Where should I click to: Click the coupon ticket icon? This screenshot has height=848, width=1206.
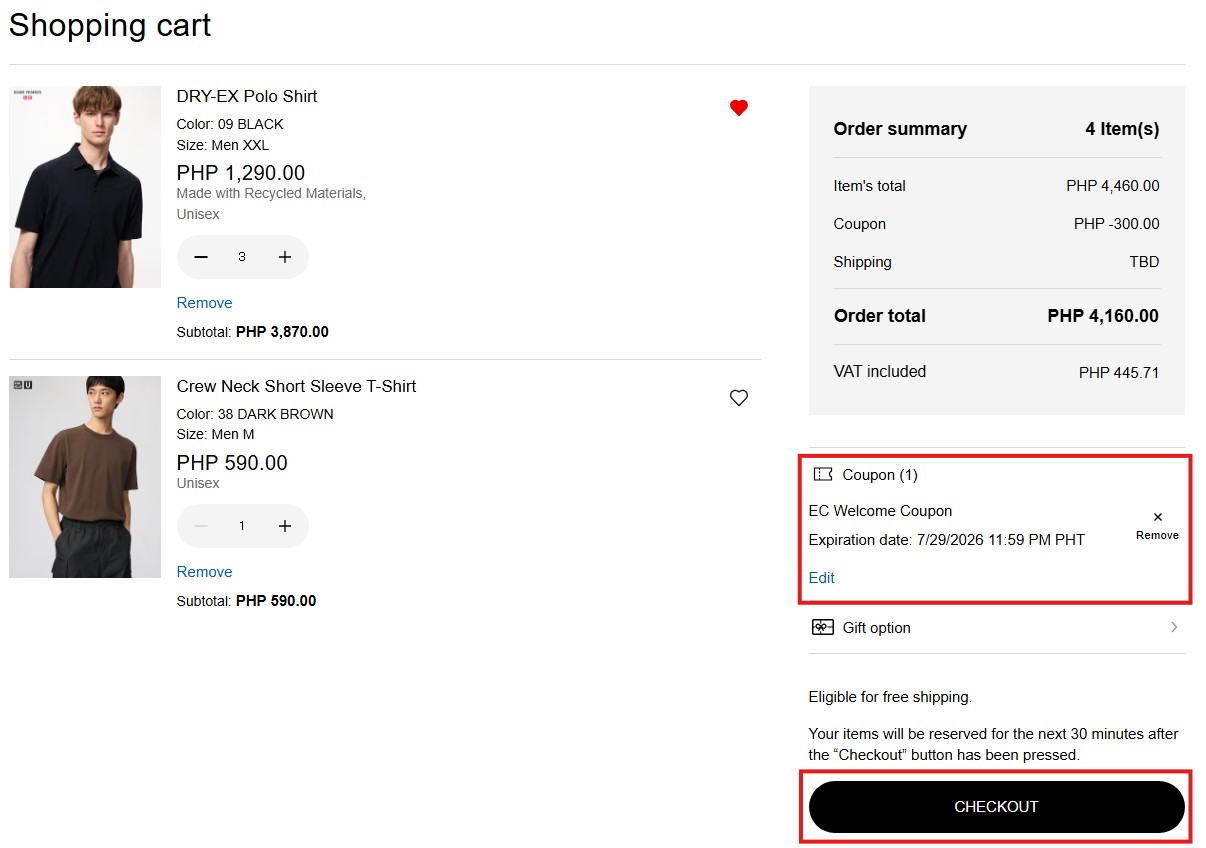823,474
